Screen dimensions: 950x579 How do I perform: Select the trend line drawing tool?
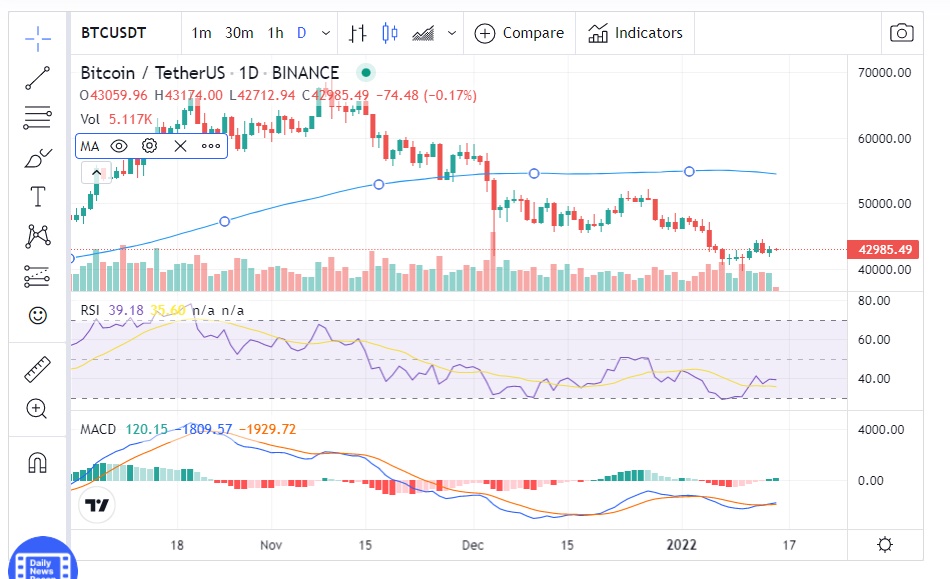pos(38,78)
